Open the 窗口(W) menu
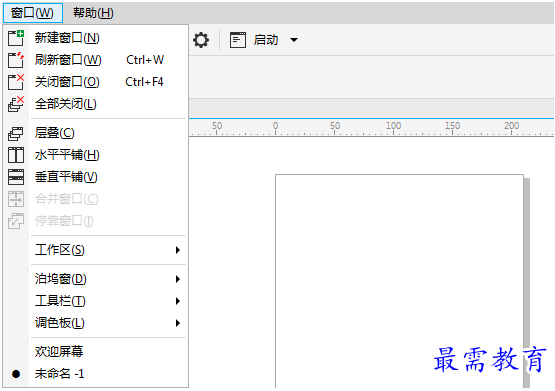The height and width of the screenshot is (391, 555). point(33,13)
